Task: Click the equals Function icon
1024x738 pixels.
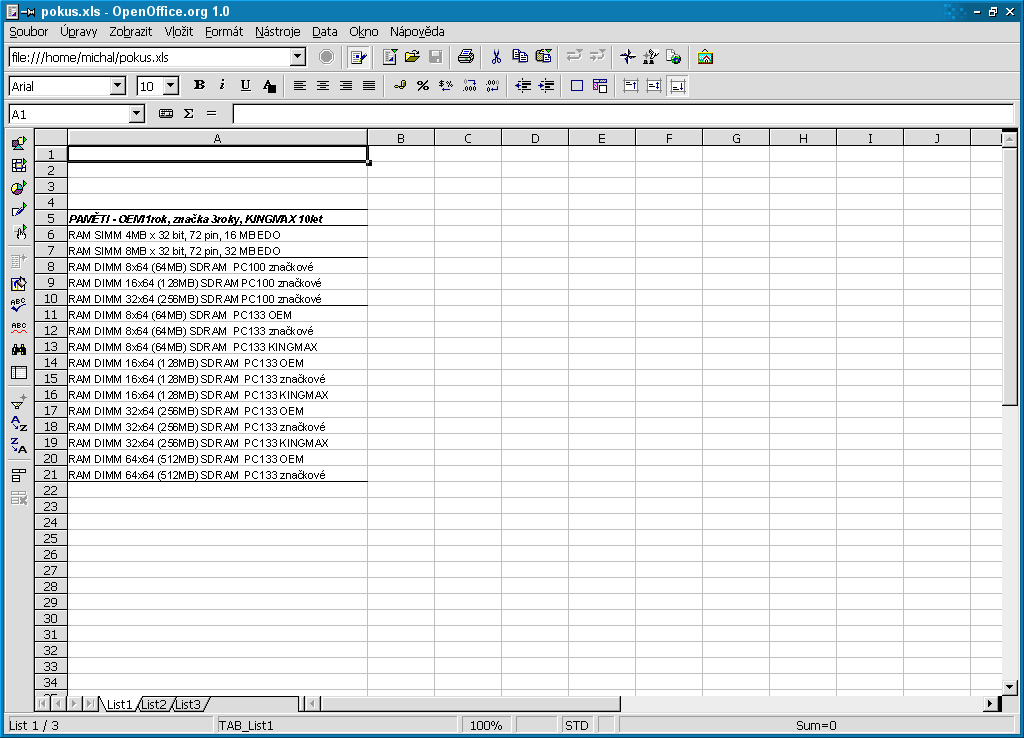Action: point(212,114)
